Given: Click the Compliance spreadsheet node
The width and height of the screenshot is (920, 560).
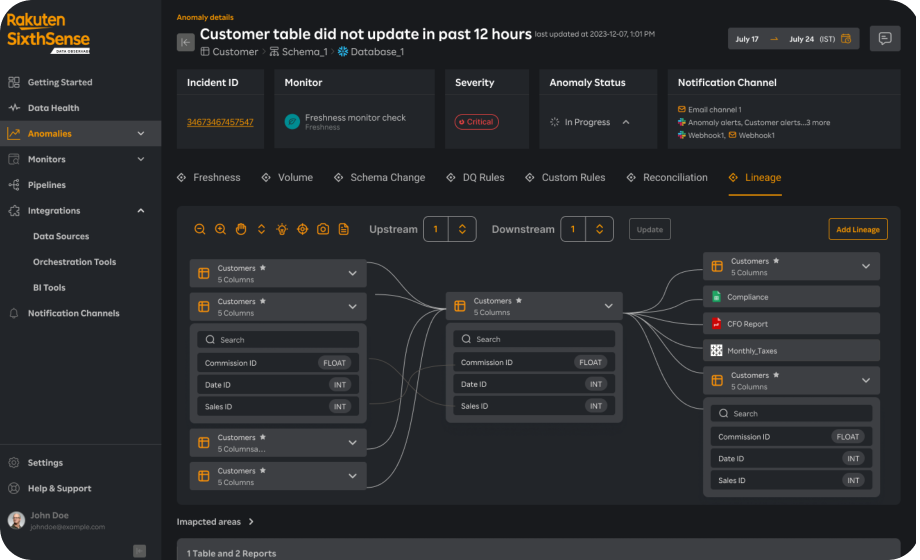Looking at the screenshot, I should point(791,297).
